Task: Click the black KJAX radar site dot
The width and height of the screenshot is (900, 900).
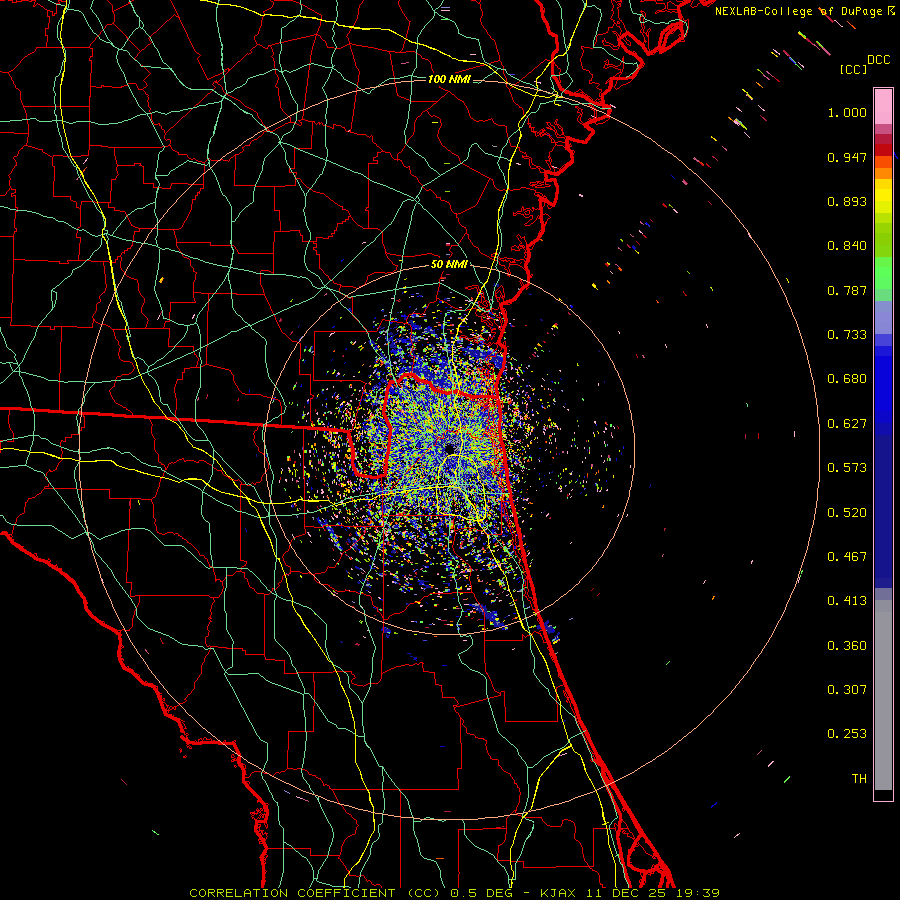Action: click(x=449, y=448)
